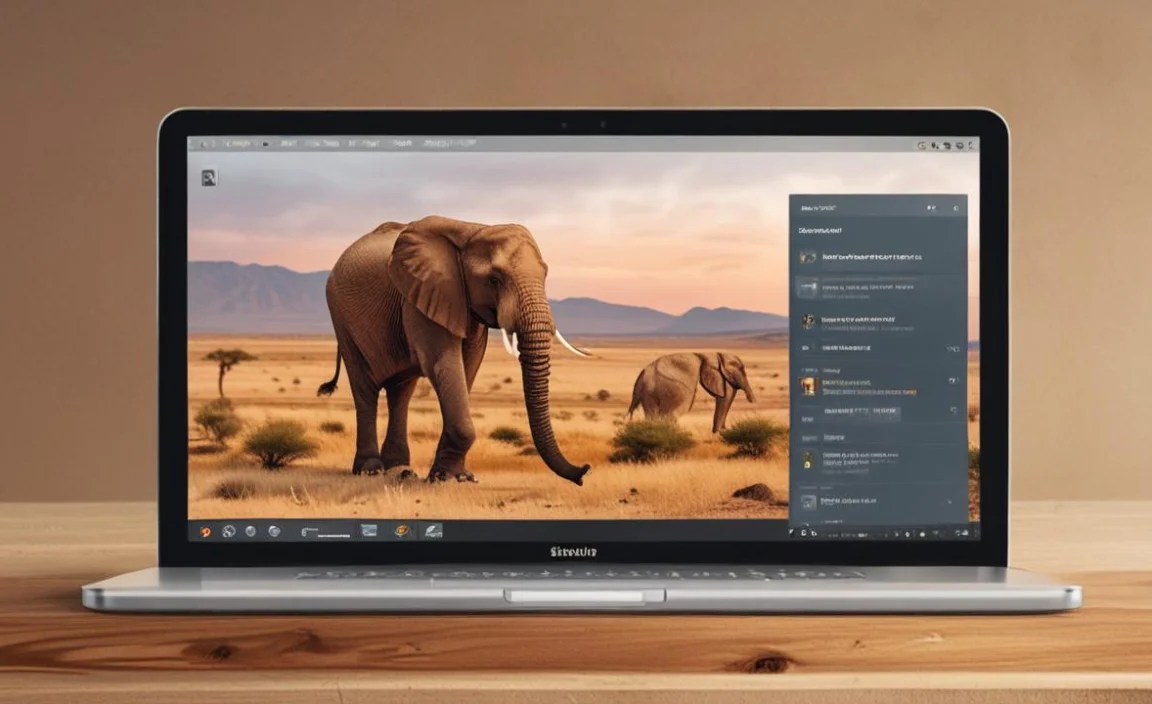Select the first thumbnail row in the dark panel

pos(878,257)
